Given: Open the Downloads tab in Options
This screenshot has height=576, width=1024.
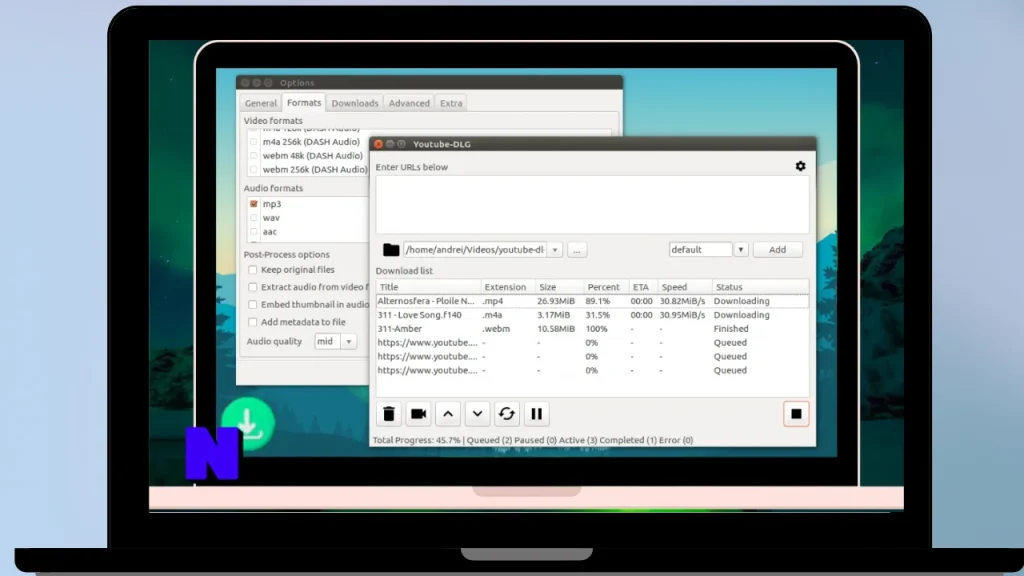Looking at the screenshot, I should click(x=355, y=103).
